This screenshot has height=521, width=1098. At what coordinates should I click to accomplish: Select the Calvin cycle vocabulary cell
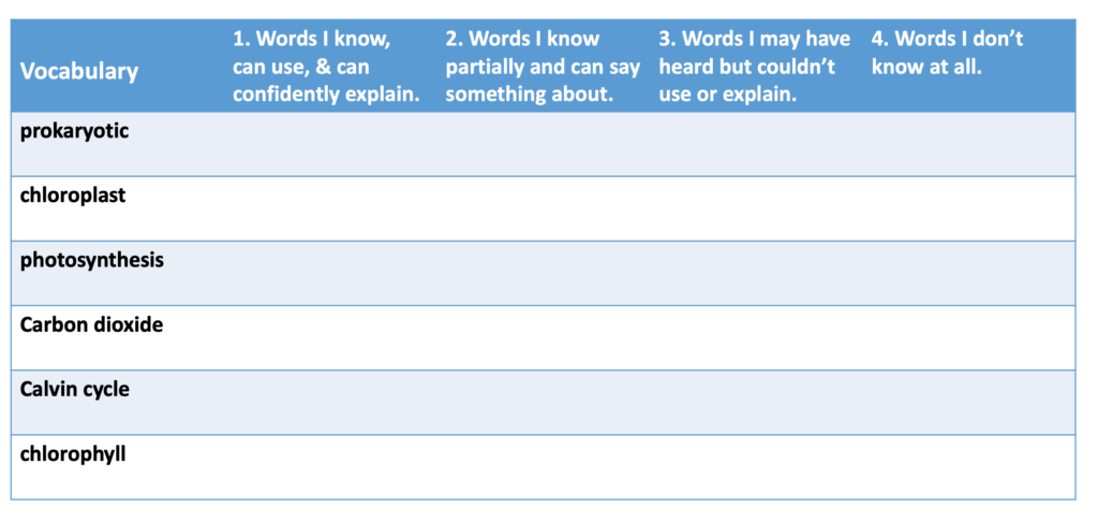(x=119, y=402)
